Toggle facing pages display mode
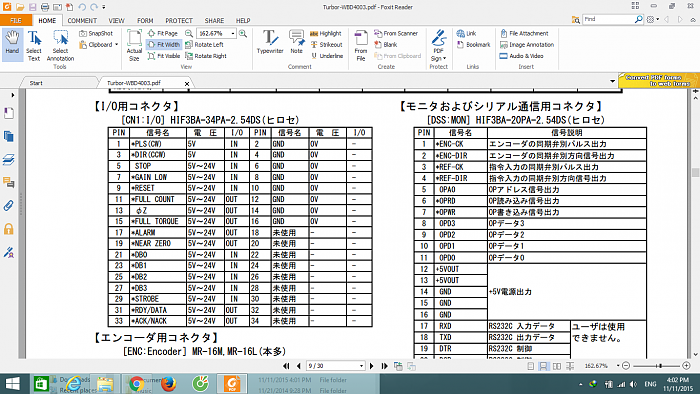This screenshot has width=700, height=394. click(557, 366)
